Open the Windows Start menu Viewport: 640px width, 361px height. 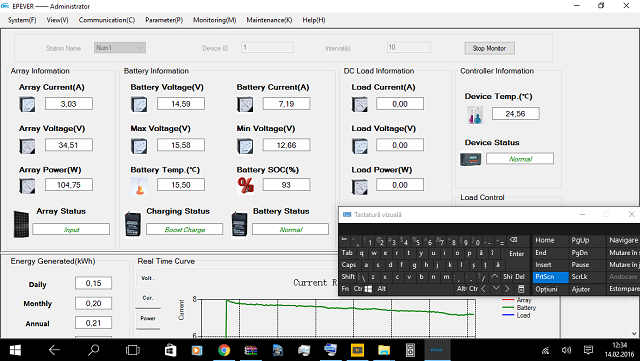click(15, 350)
